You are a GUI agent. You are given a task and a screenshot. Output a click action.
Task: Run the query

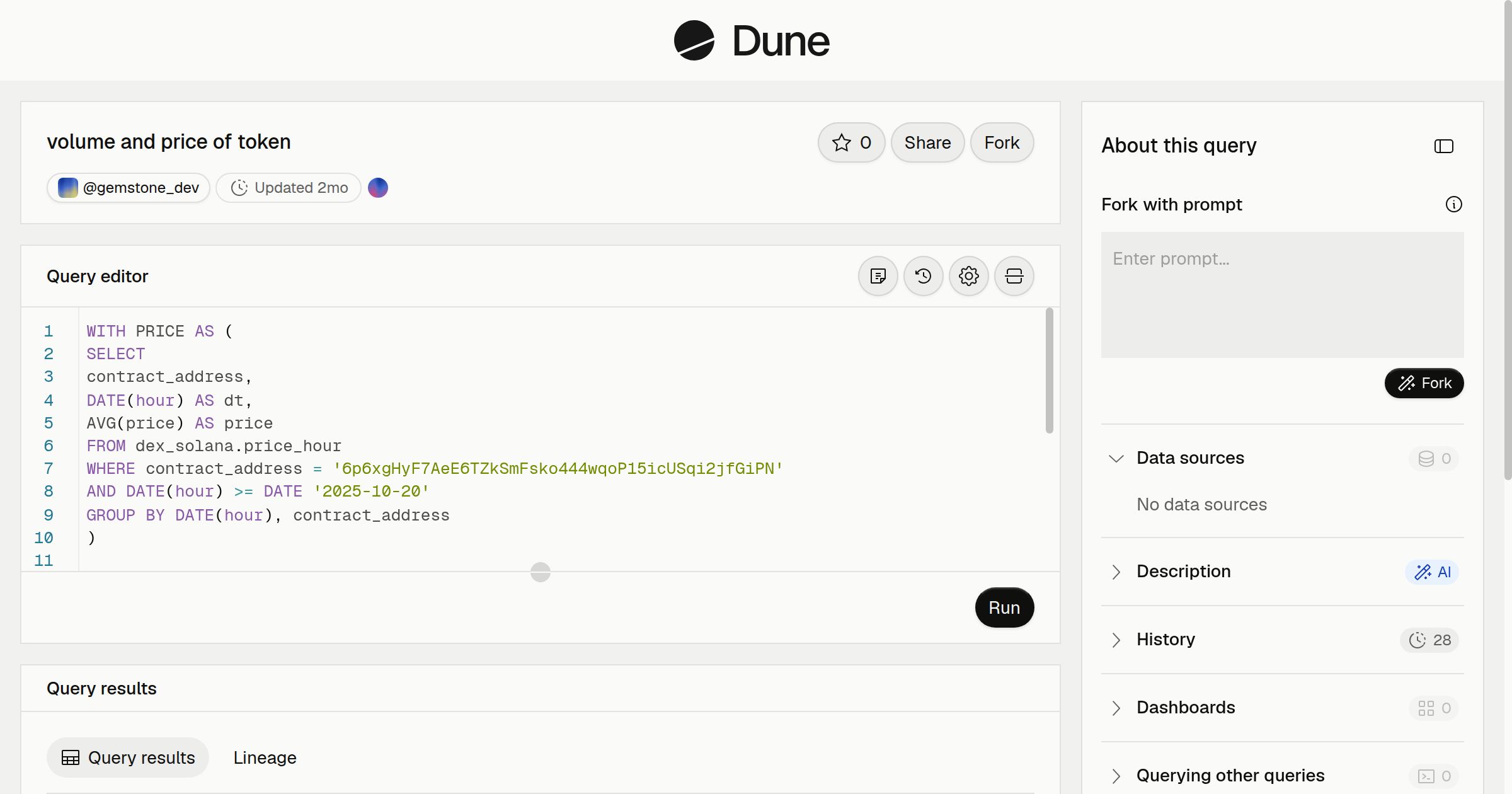point(1004,607)
